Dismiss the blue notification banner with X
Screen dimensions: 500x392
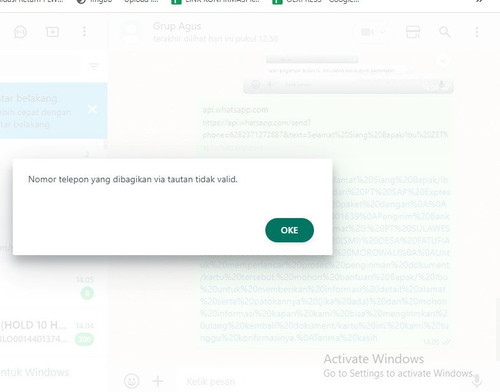click(x=92, y=109)
